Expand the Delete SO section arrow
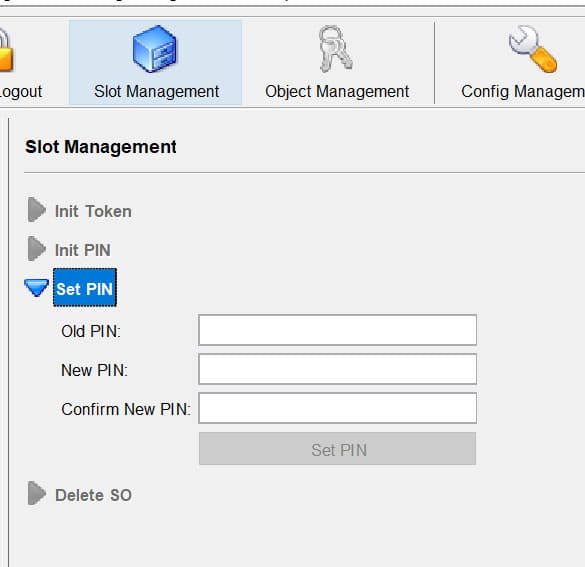This screenshot has height=567, width=585. pyautogui.click(x=37, y=493)
